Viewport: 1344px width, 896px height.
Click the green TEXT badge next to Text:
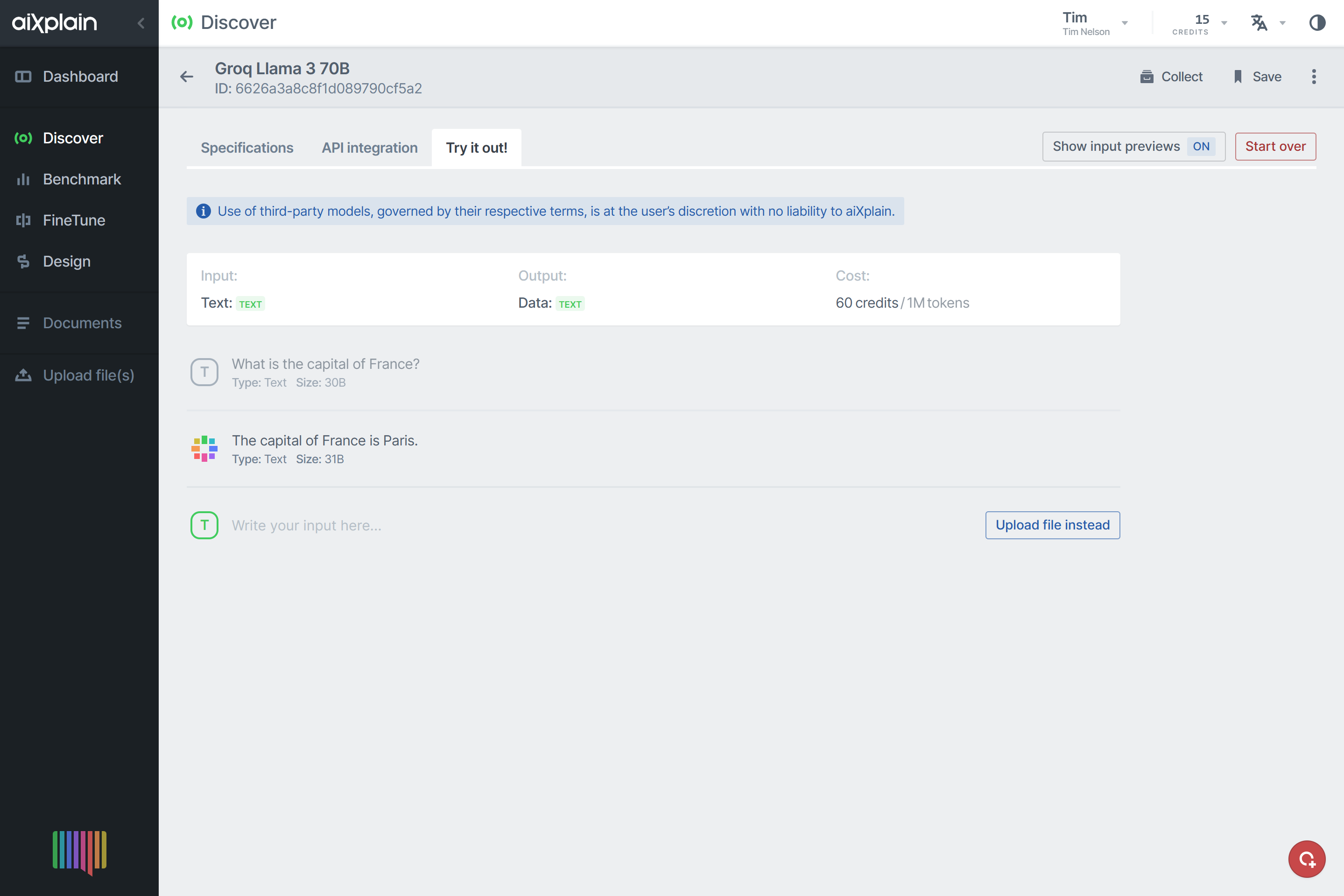250,304
